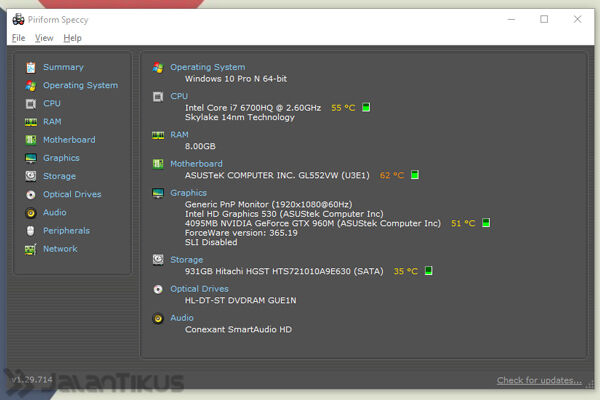
Task: Click the text ForceWare version: 365.19
Action: 241,233
